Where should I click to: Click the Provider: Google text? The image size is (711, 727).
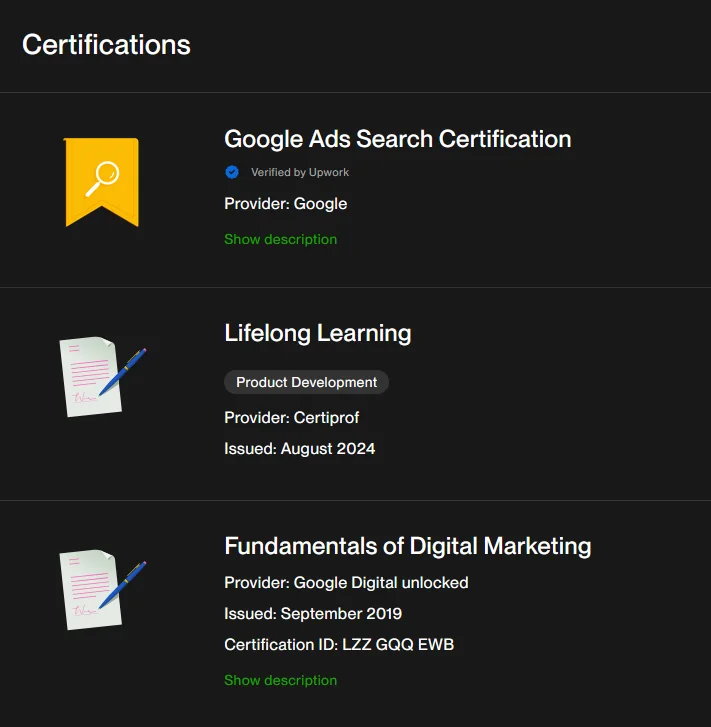pyautogui.click(x=286, y=204)
